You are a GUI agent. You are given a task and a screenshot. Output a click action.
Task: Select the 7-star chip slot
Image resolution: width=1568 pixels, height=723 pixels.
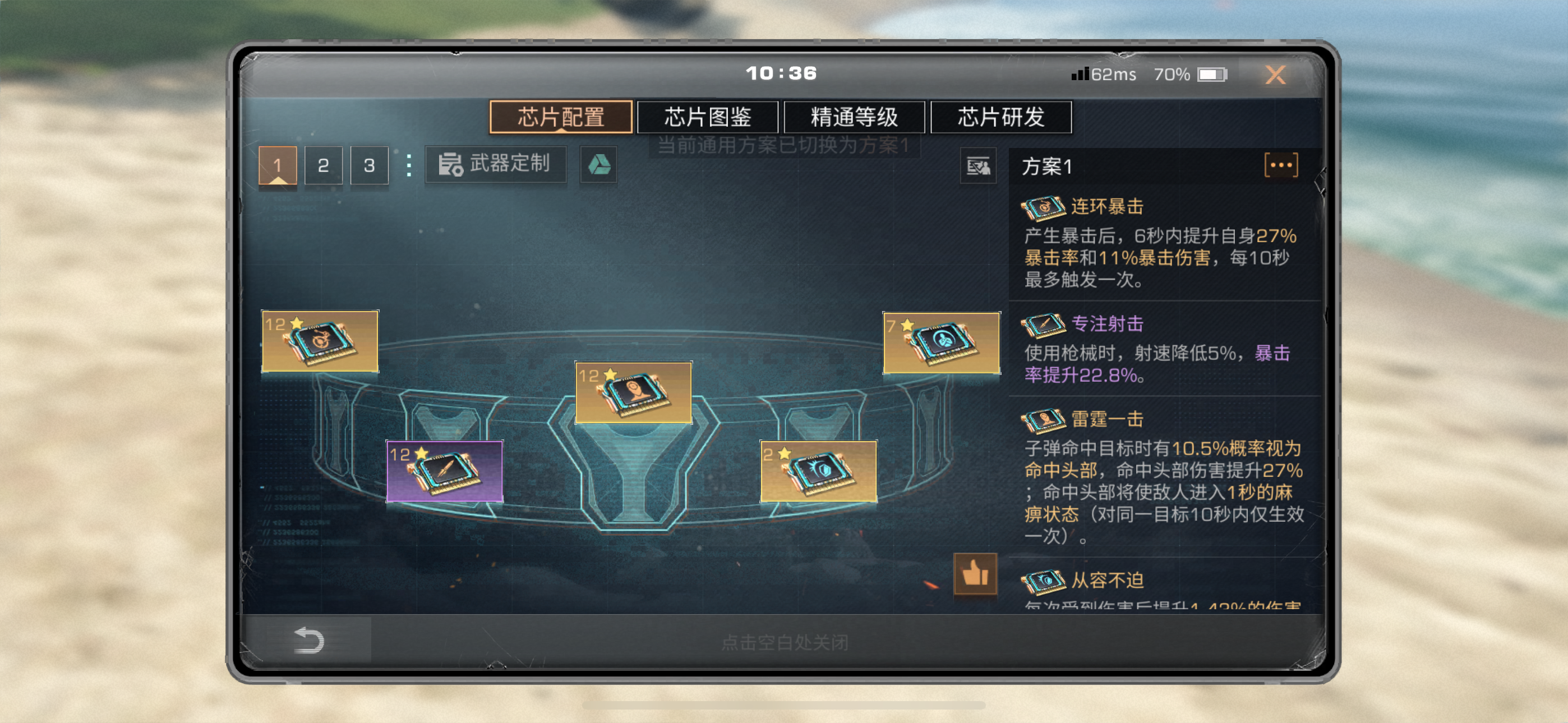pyautogui.click(x=941, y=342)
